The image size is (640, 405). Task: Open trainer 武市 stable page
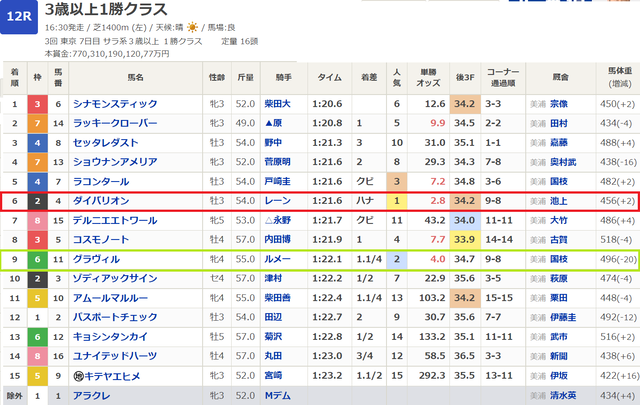tap(559, 337)
